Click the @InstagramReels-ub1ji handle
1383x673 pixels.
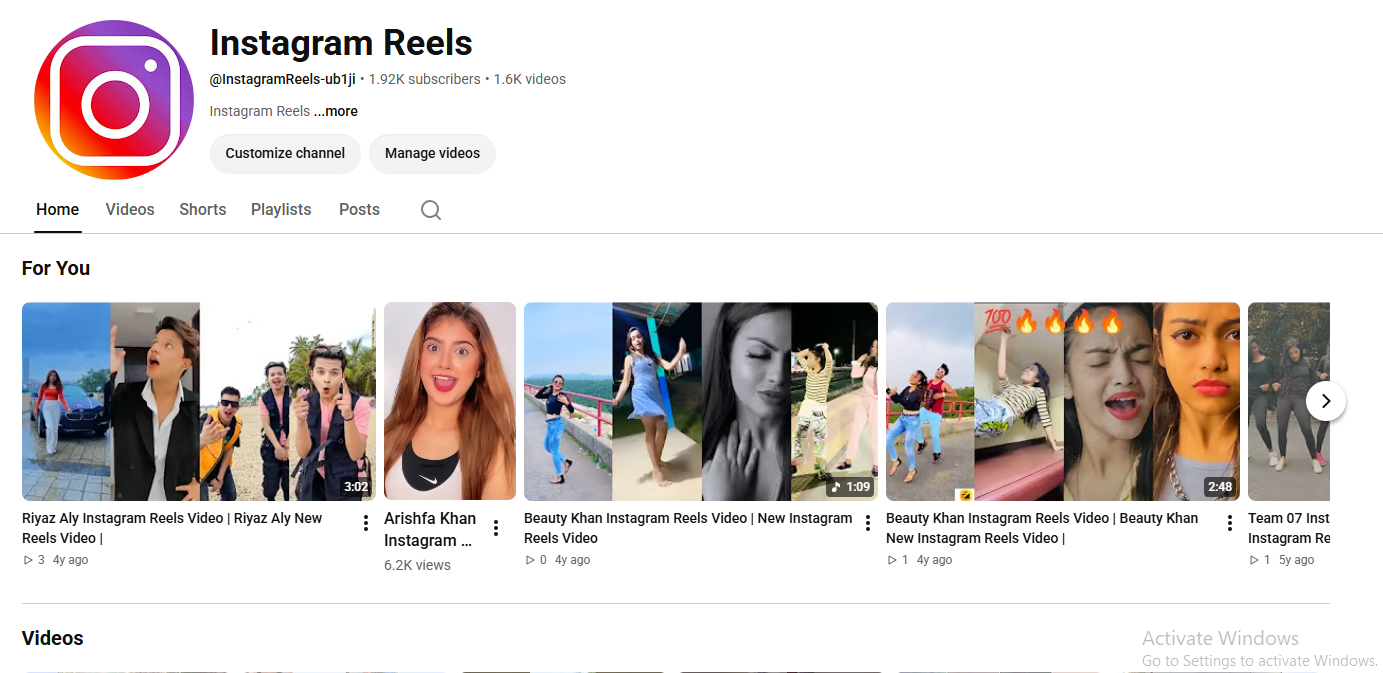(282, 79)
